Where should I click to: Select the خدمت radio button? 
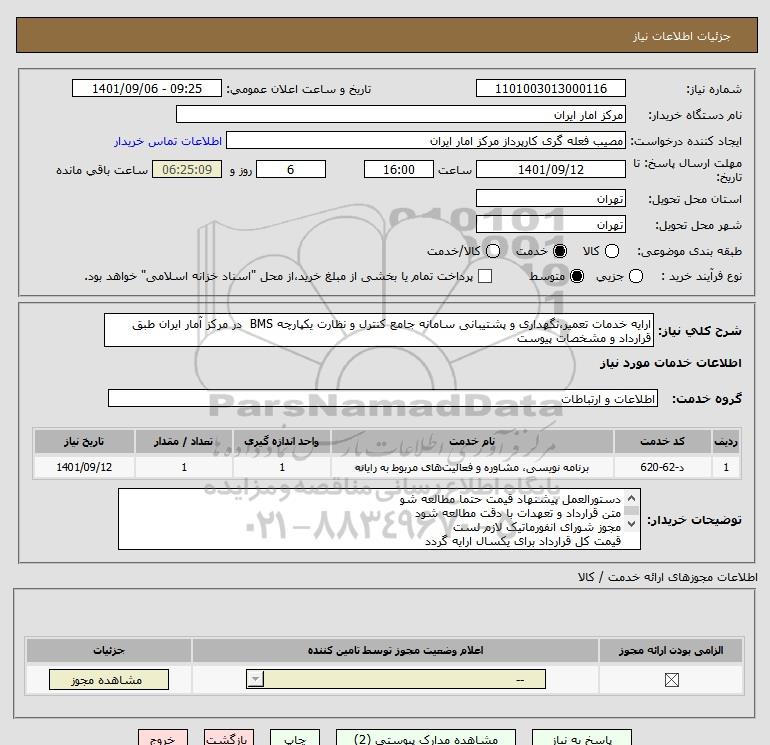559,251
